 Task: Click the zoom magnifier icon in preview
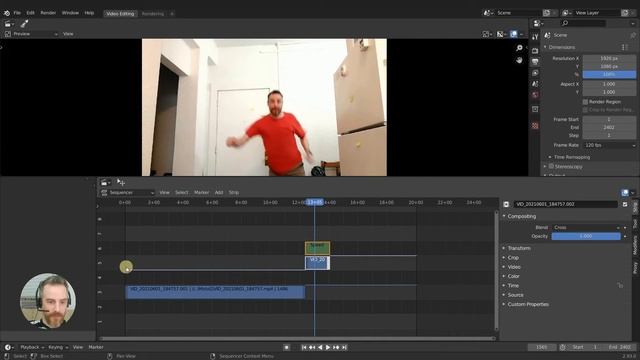pyautogui.click(x=519, y=48)
